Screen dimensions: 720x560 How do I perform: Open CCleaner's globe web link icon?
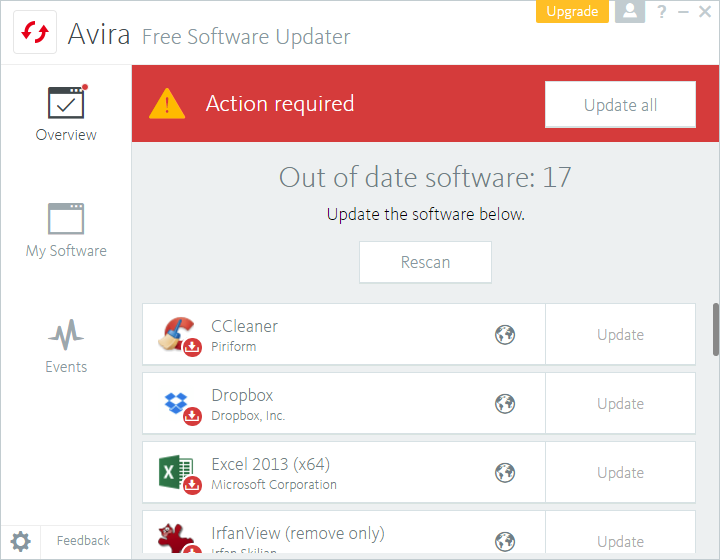pyautogui.click(x=505, y=335)
